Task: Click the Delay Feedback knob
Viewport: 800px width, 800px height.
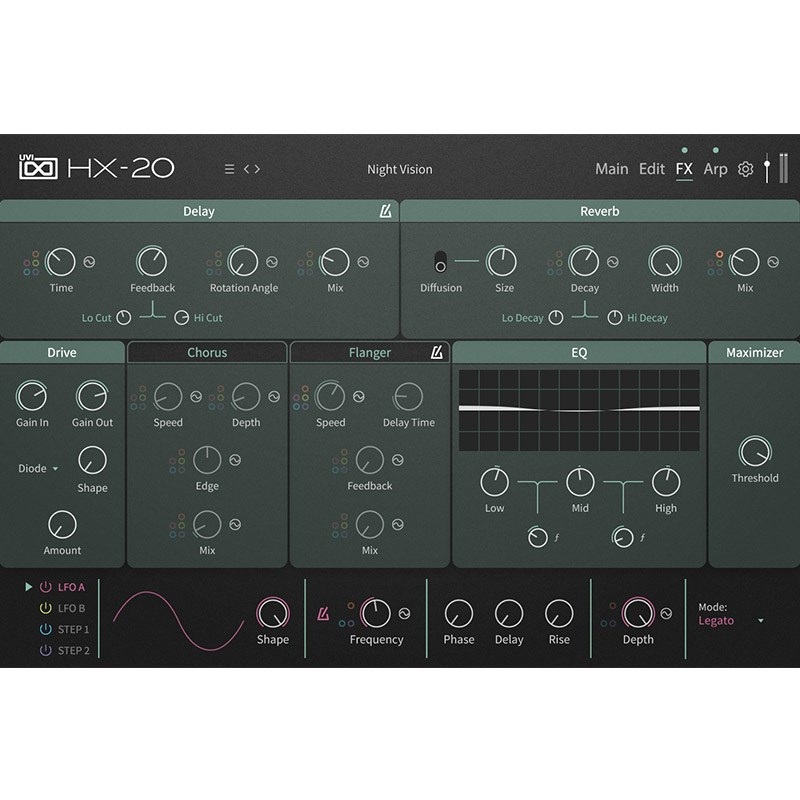Action: coord(152,262)
